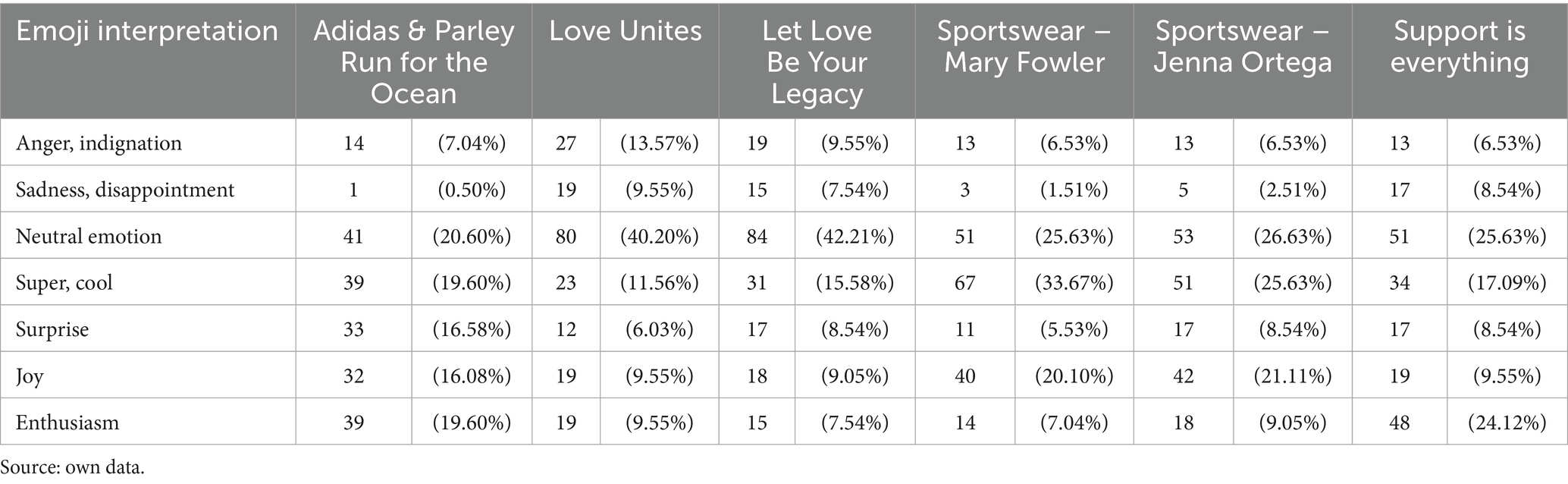Click the Enthusiasm row label
1568x484 pixels.
click(67, 423)
